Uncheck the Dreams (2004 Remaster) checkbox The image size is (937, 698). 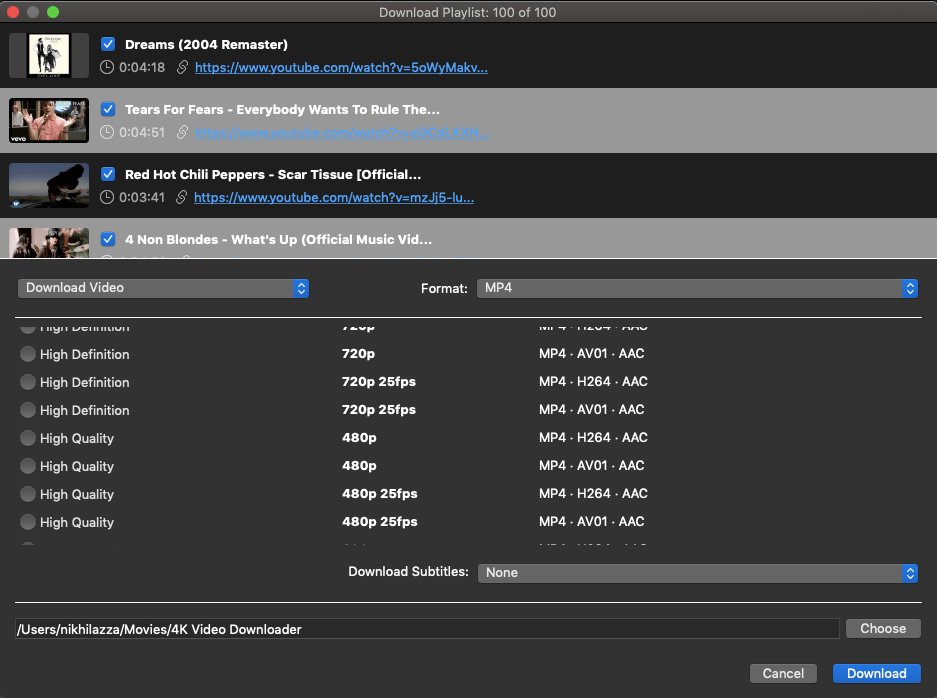[108, 44]
